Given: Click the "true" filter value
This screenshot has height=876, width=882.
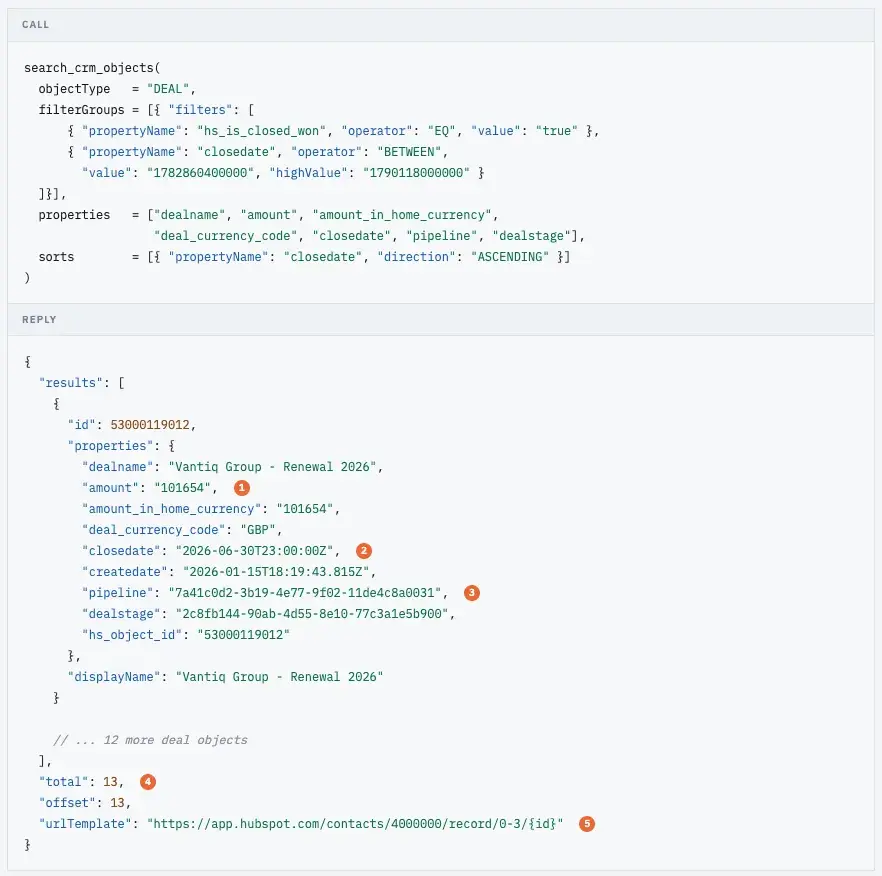Looking at the screenshot, I should (557, 131).
